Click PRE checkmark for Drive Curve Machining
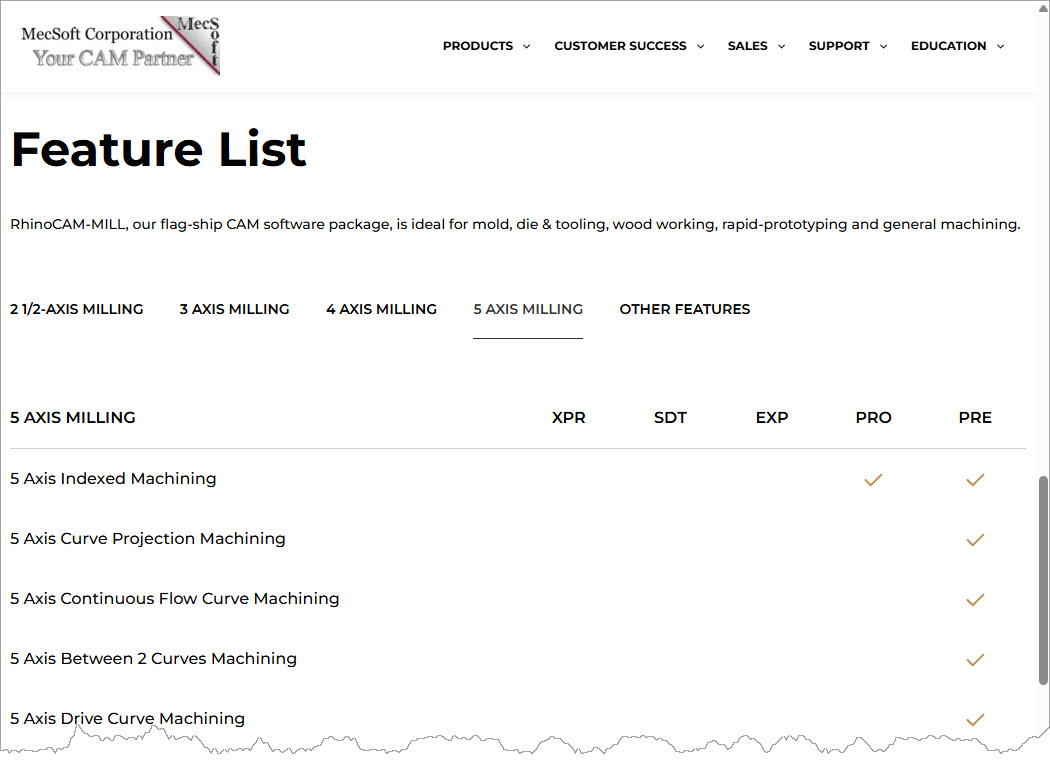Screen dimensions: 1050x769 (x=975, y=719)
